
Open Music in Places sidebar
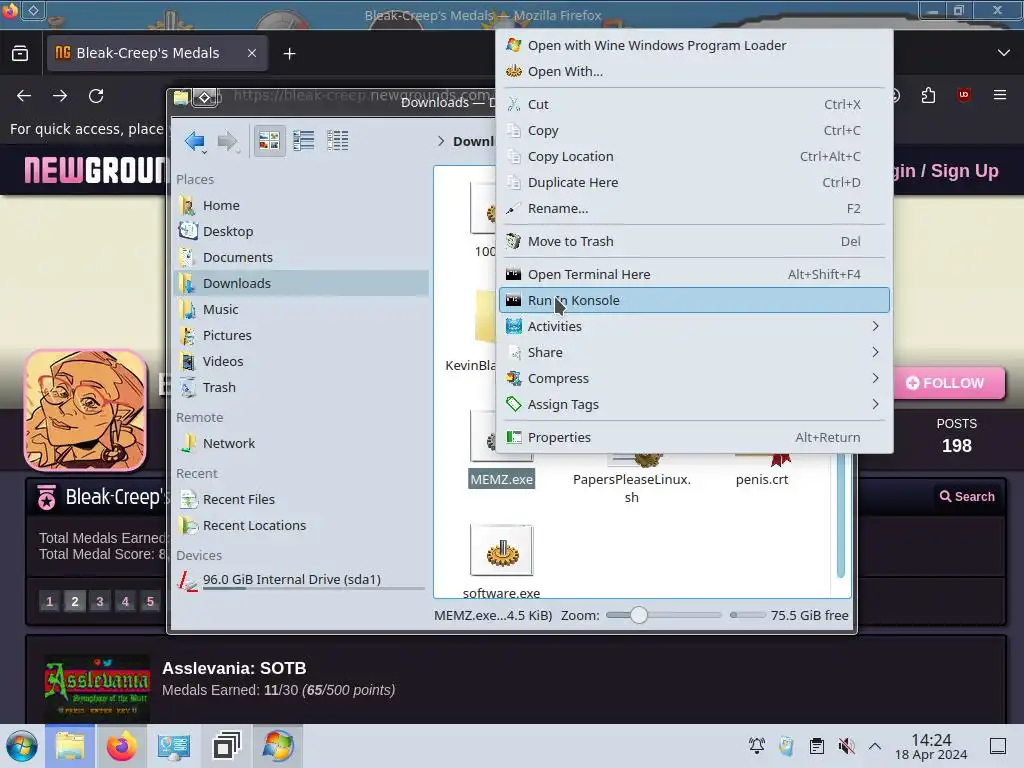point(302,310)
